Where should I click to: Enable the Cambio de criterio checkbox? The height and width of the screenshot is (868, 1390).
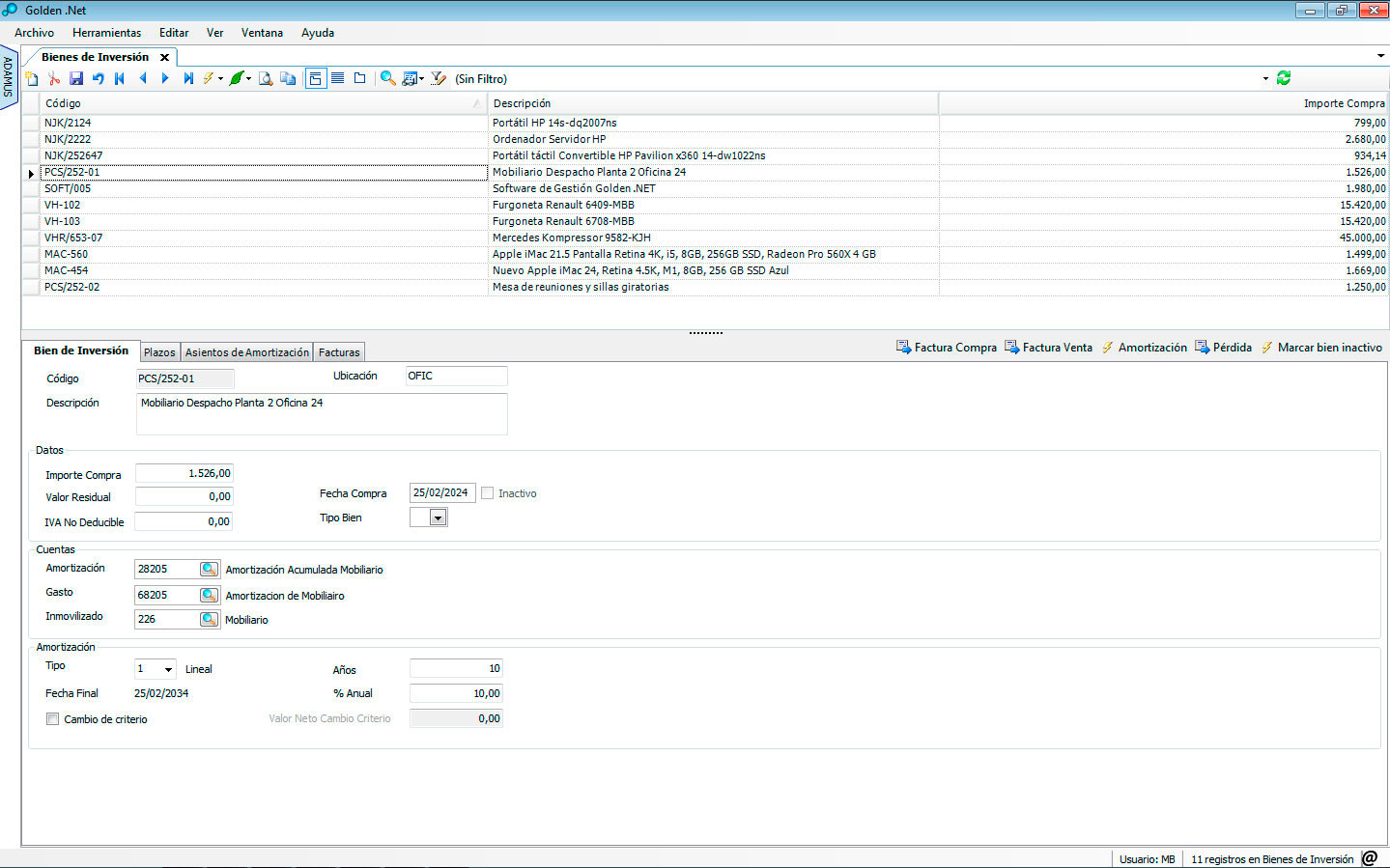pos(53,719)
